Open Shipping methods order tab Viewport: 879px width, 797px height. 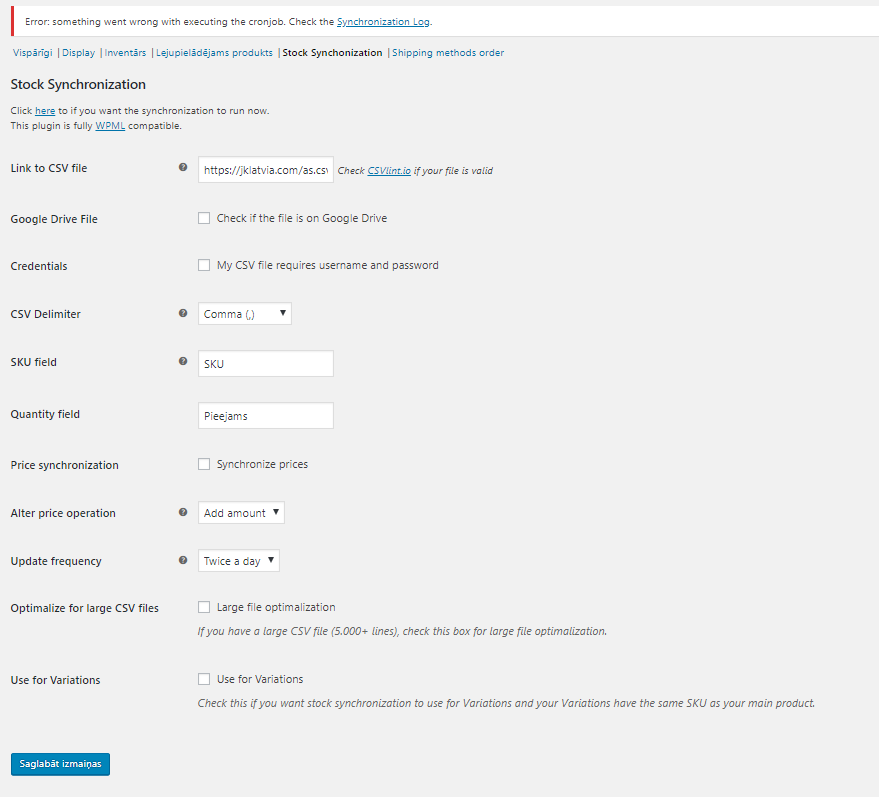pos(448,53)
